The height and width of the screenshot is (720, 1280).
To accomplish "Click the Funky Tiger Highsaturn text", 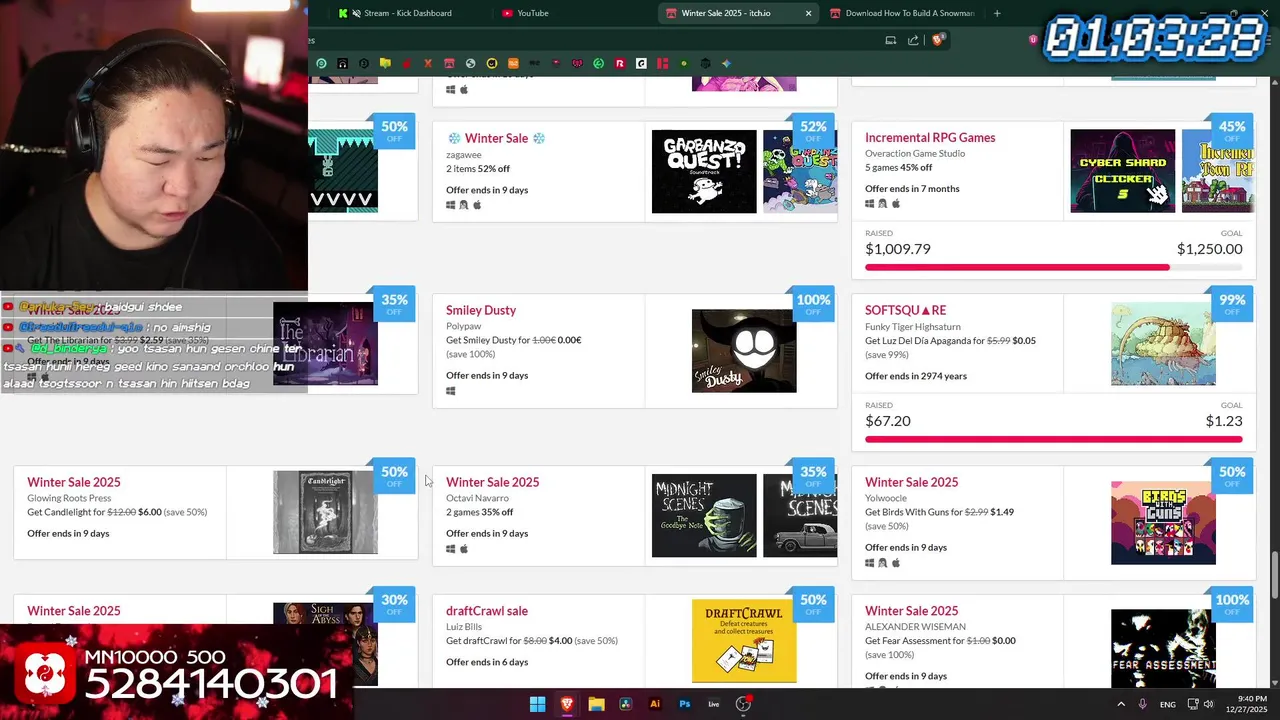I will click(913, 326).
